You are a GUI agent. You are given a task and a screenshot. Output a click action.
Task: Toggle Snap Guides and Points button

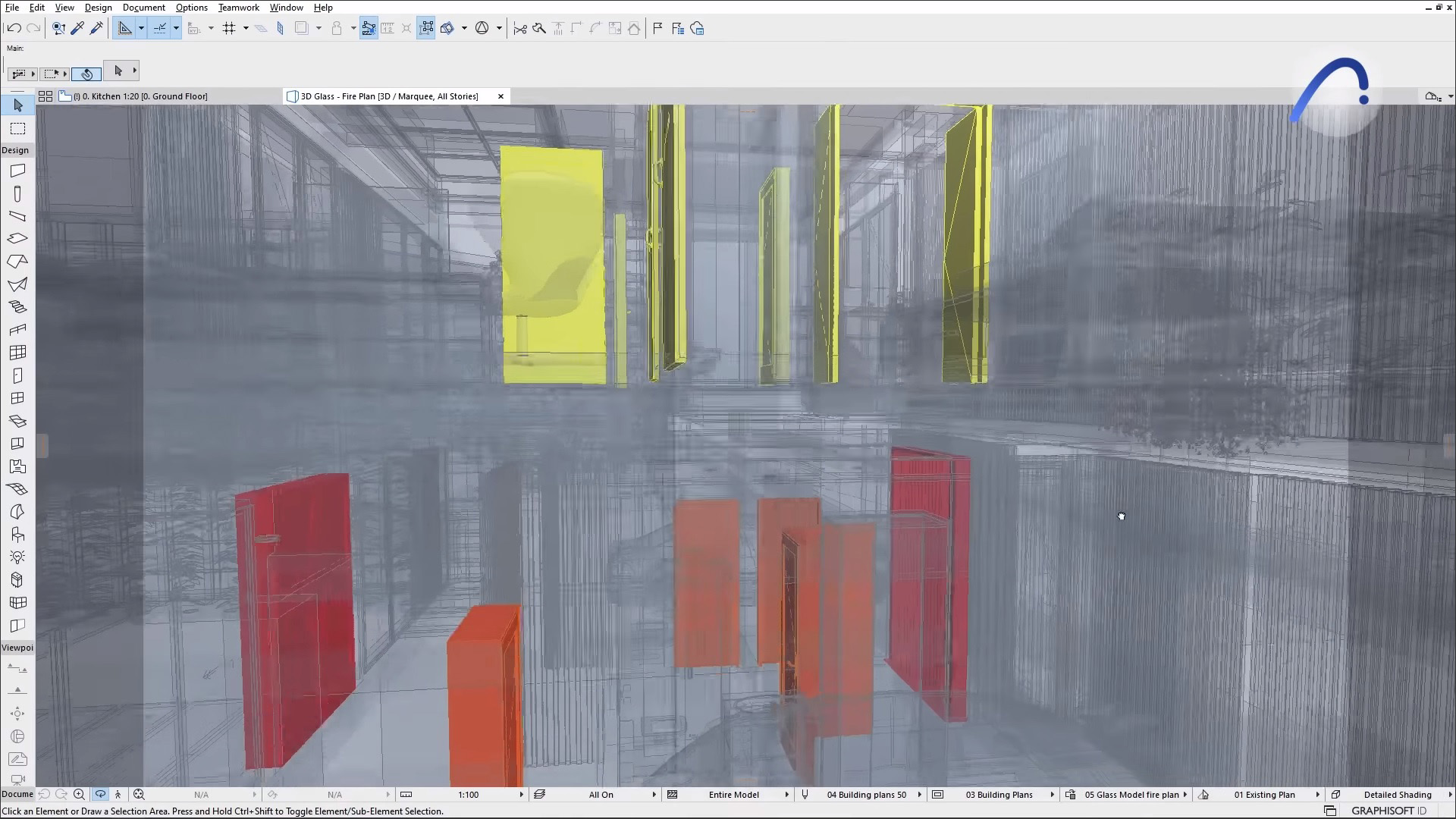pyautogui.click(x=160, y=28)
